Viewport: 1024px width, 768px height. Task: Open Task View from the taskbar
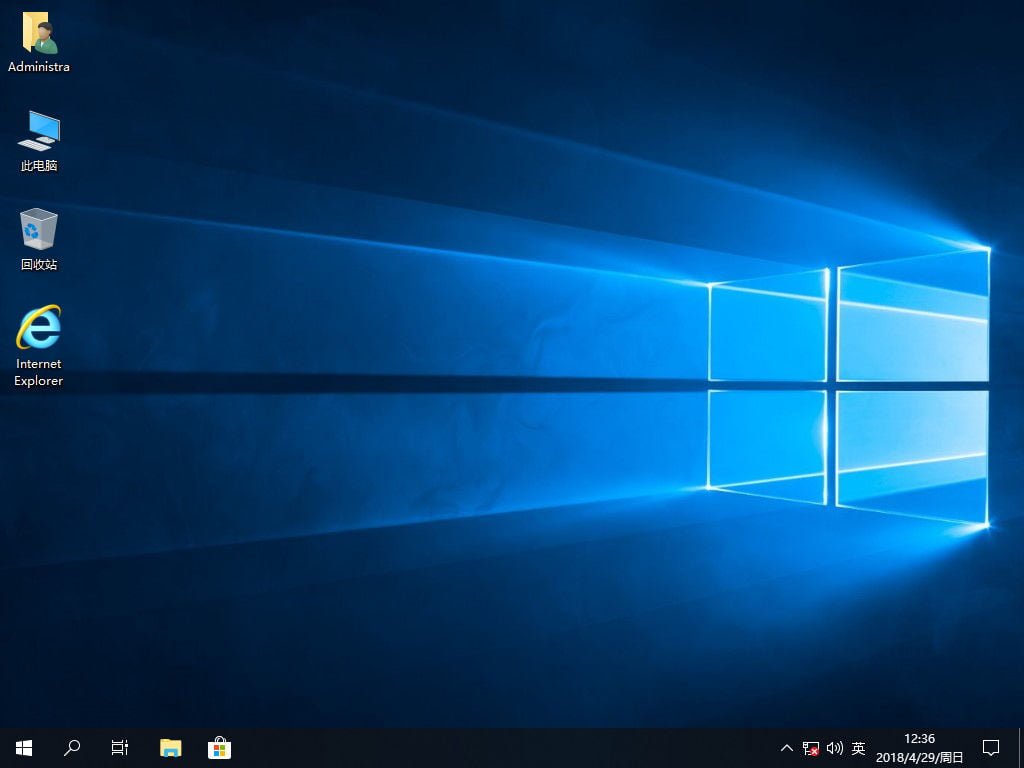pyautogui.click(x=120, y=747)
